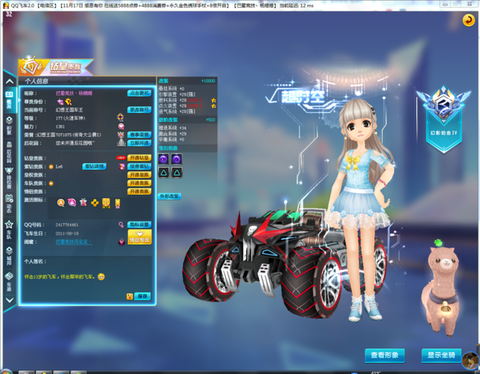Click the emoji picker icon beside save
Image resolution: width=480 pixels, height=374 pixels.
tap(130, 296)
